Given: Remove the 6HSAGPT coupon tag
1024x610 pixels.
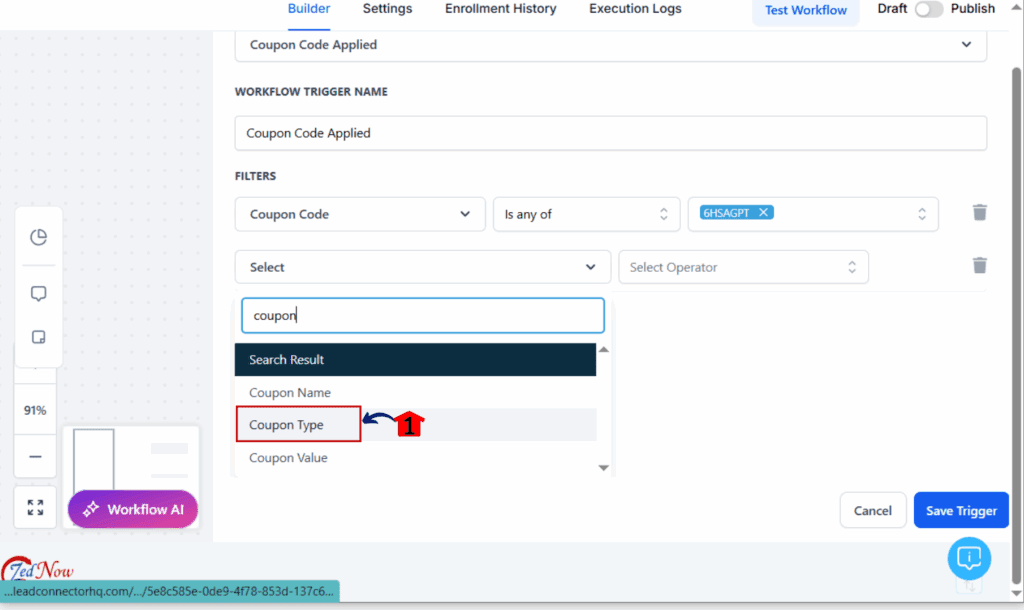Looking at the screenshot, I should coord(763,212).
